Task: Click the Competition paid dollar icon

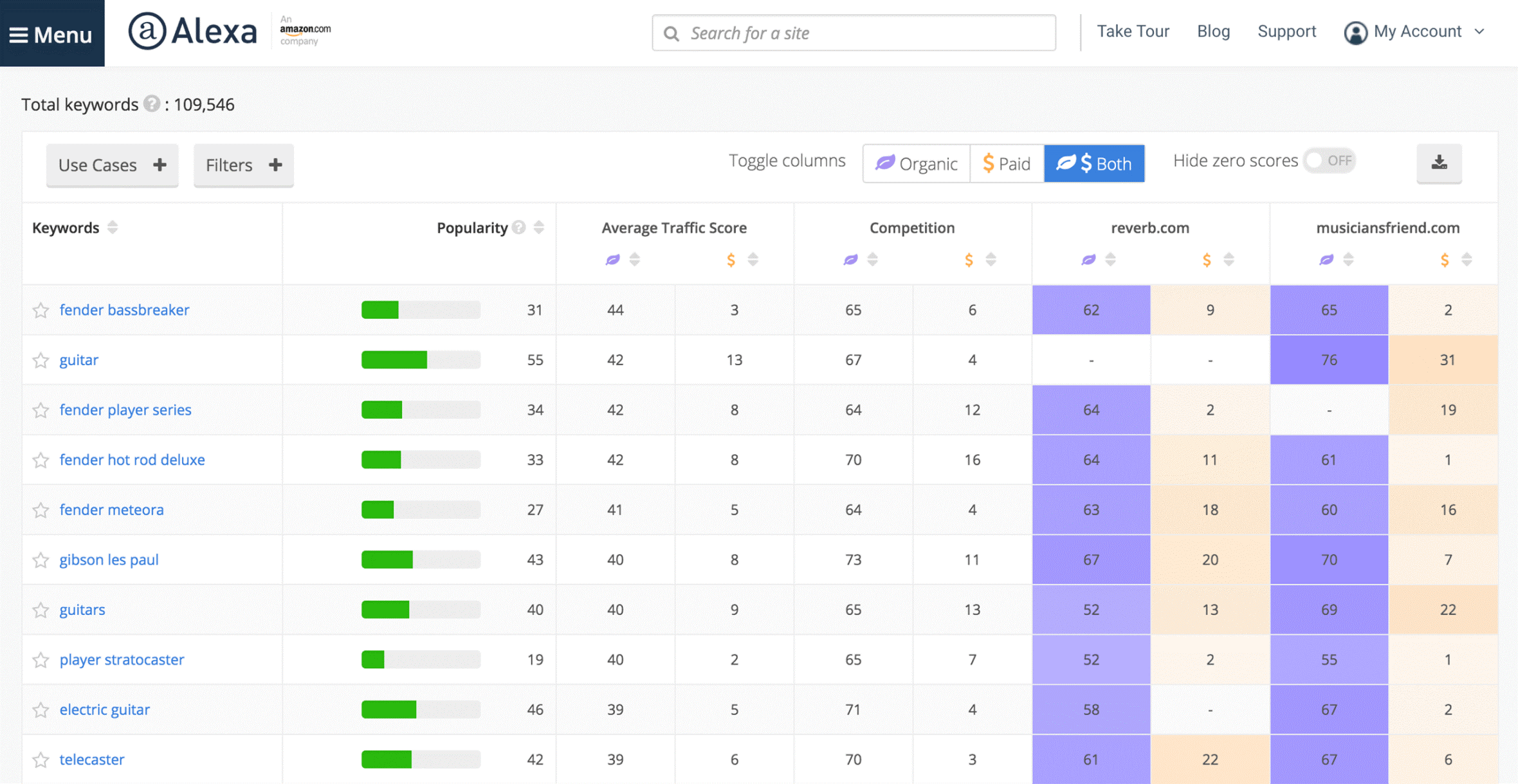Action: 969,260
